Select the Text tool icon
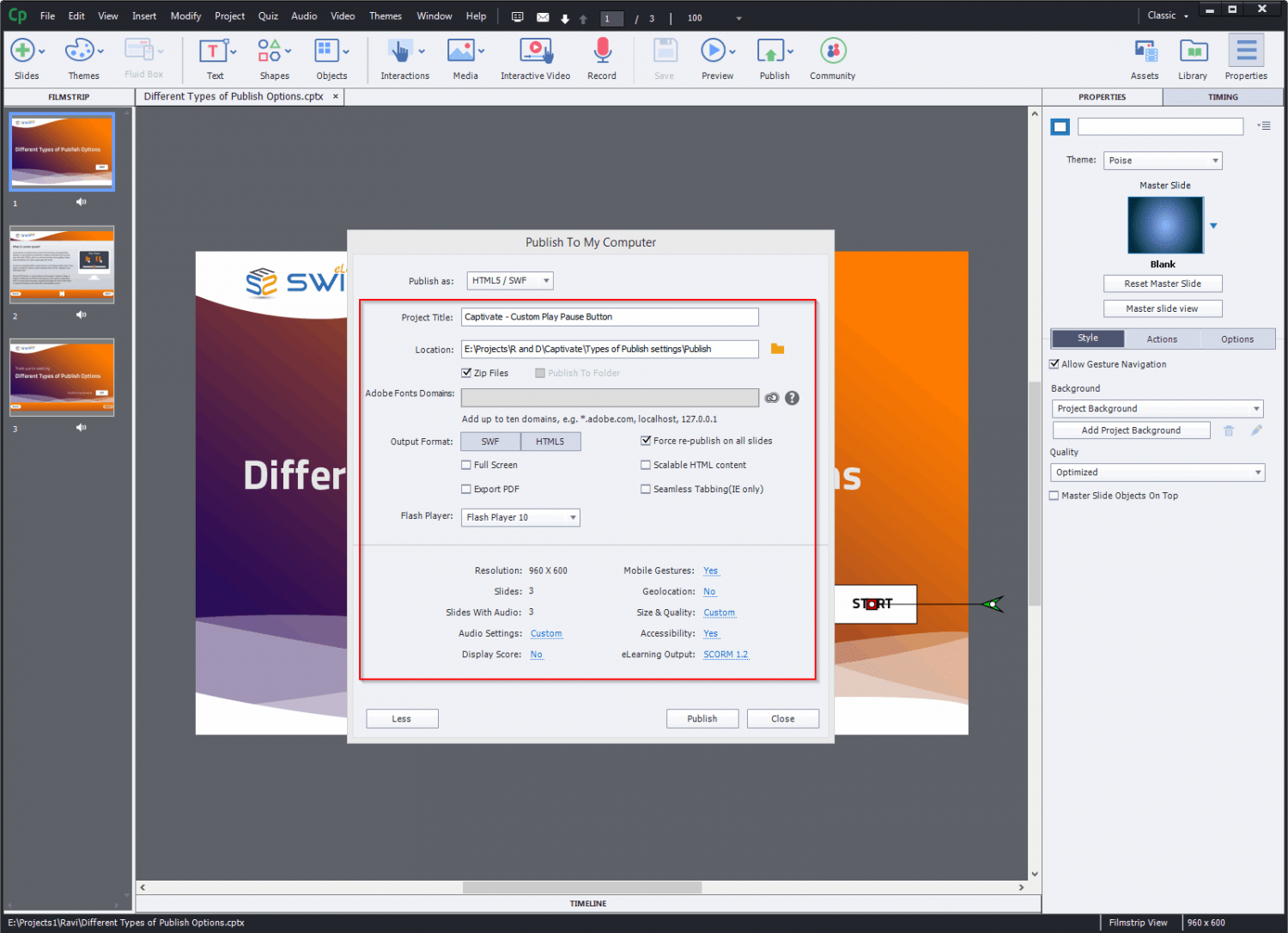Image resolution: width=1288 pixels, height=933 pixels. [212, 52]
